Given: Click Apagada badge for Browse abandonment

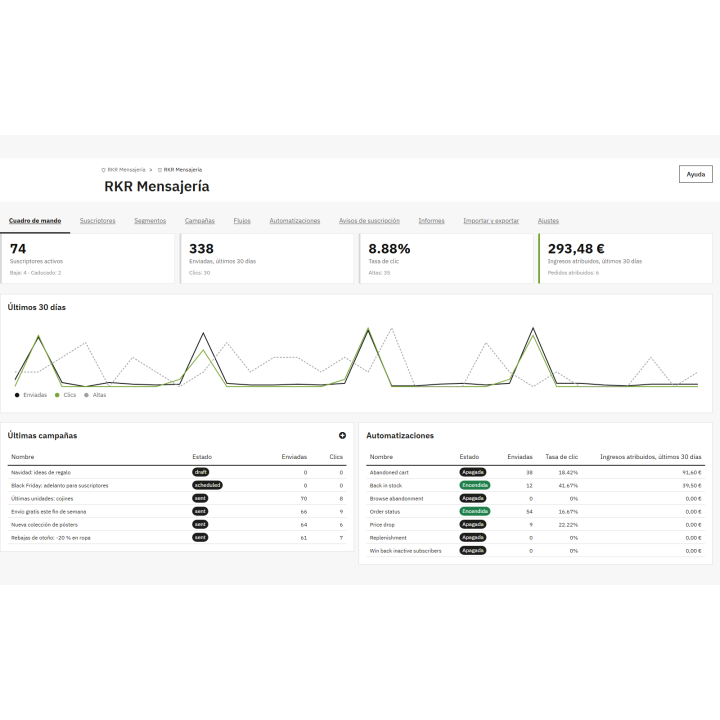Looking at the screenshot, I should (x=472, y=498).
